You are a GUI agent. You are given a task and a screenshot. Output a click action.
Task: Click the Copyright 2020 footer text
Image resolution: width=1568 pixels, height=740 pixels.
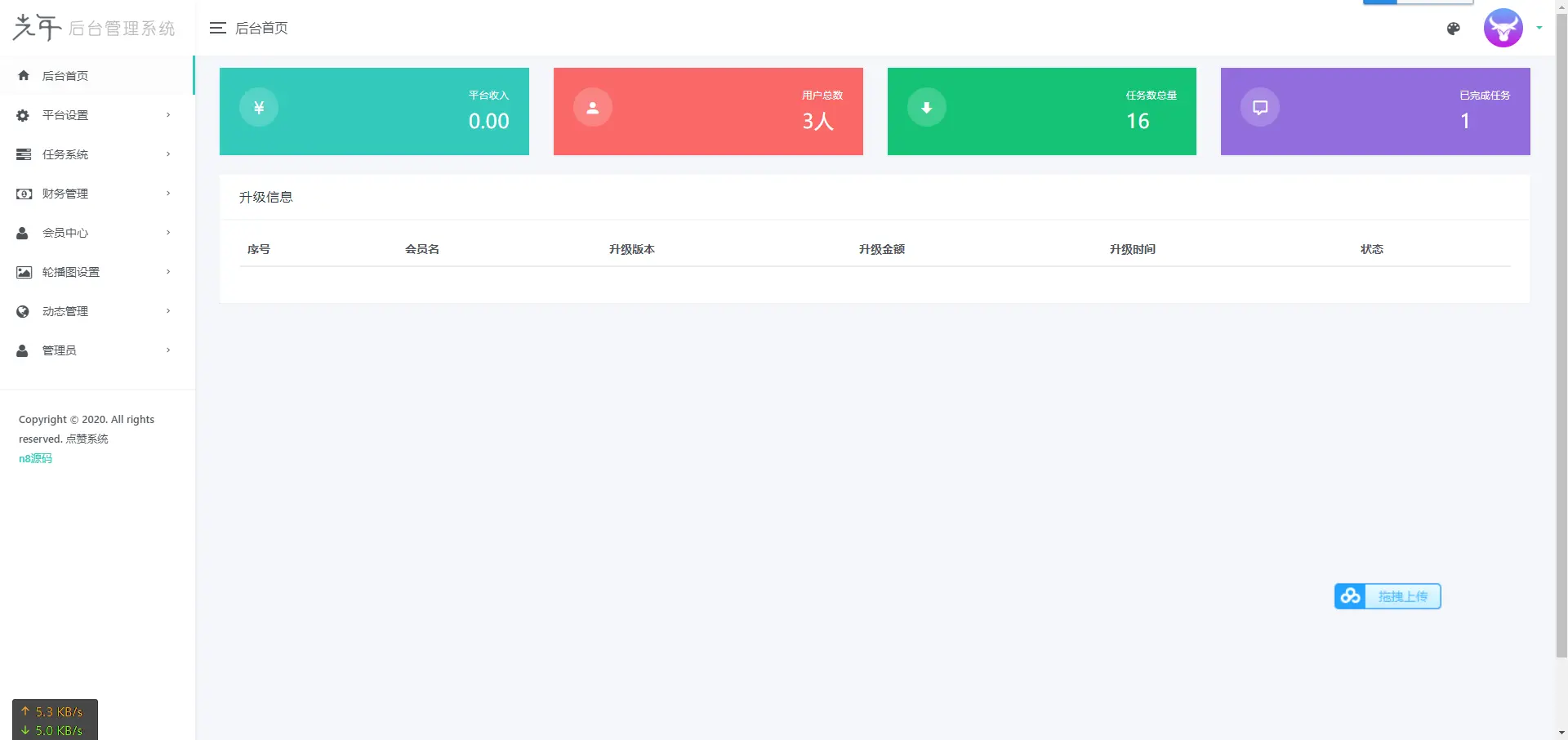(x=87, y=429)
